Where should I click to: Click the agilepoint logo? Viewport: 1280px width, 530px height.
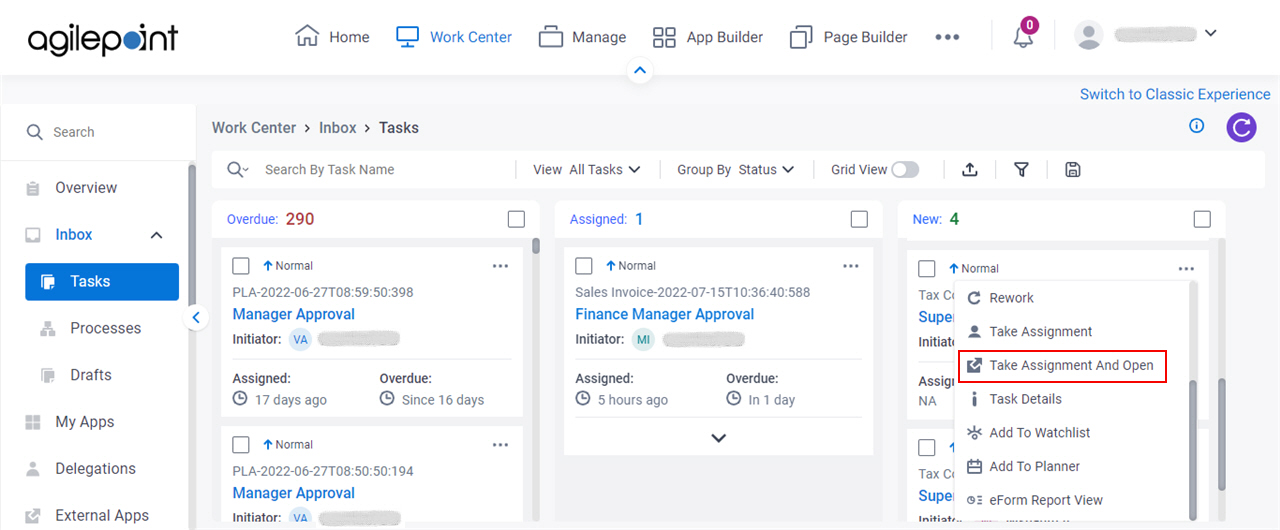[103, 38]
